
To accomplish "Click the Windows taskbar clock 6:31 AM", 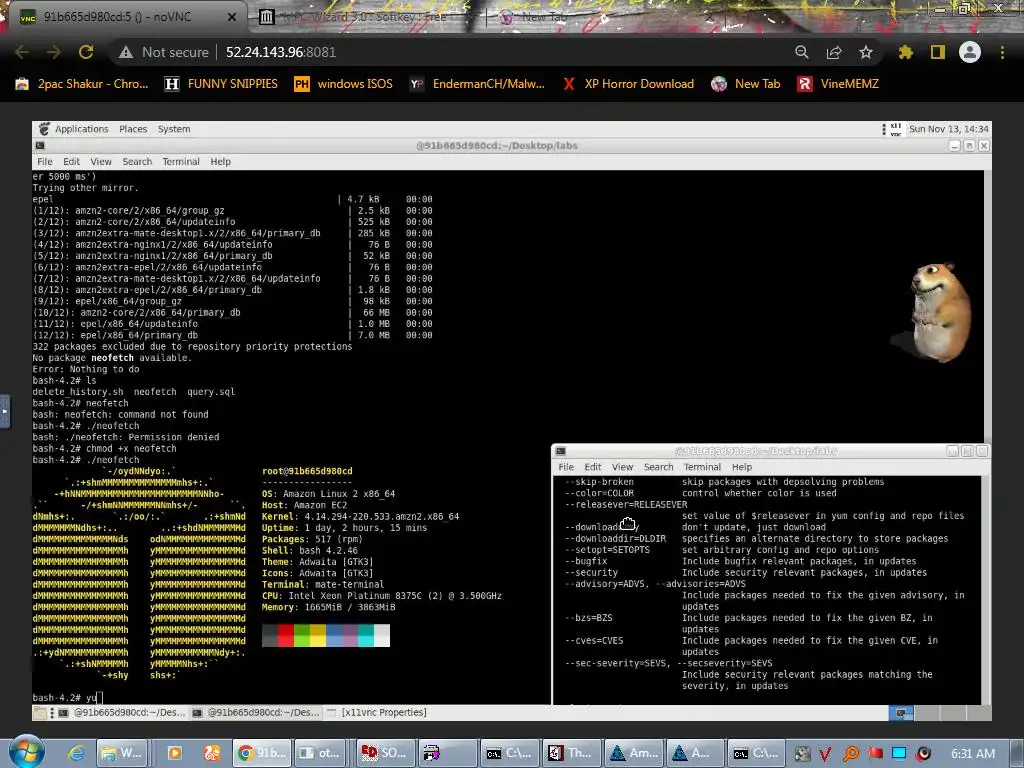I will coord(972,753).
